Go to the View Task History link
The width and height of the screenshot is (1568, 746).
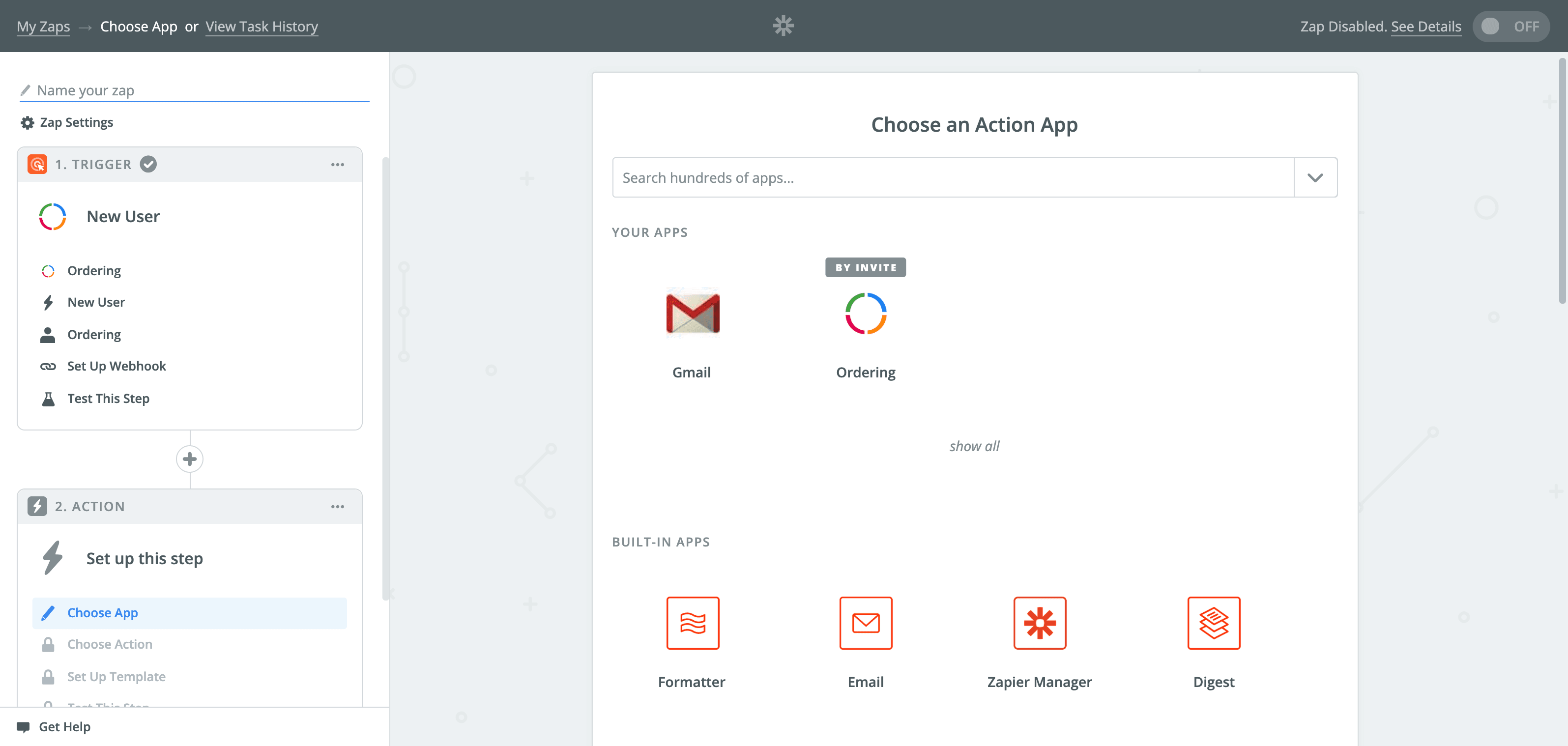pyautogui.click(x=261, y=26)
